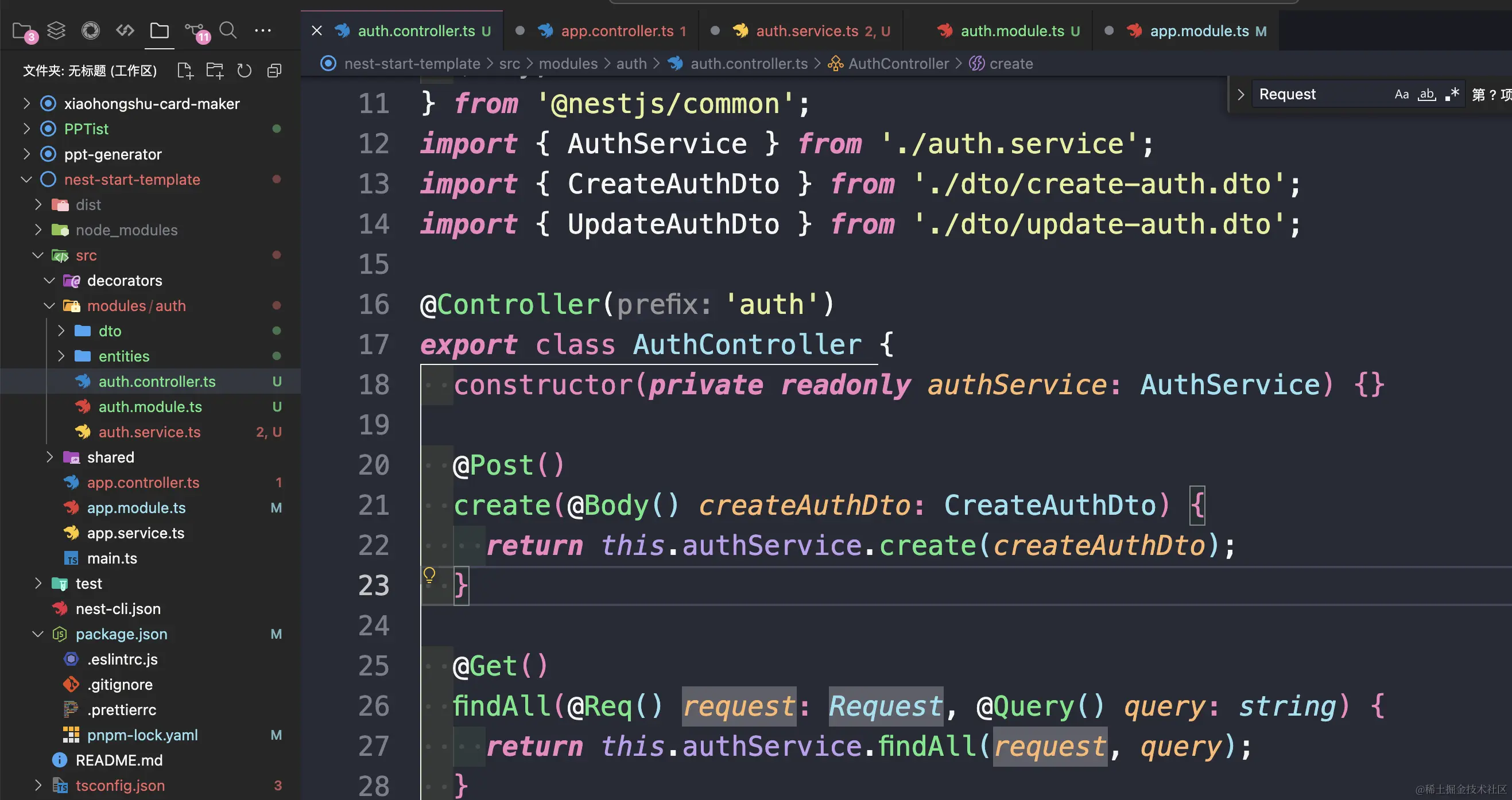
Task: Toggle Match Whole Word in find widget
Action: click(1426, 95)
